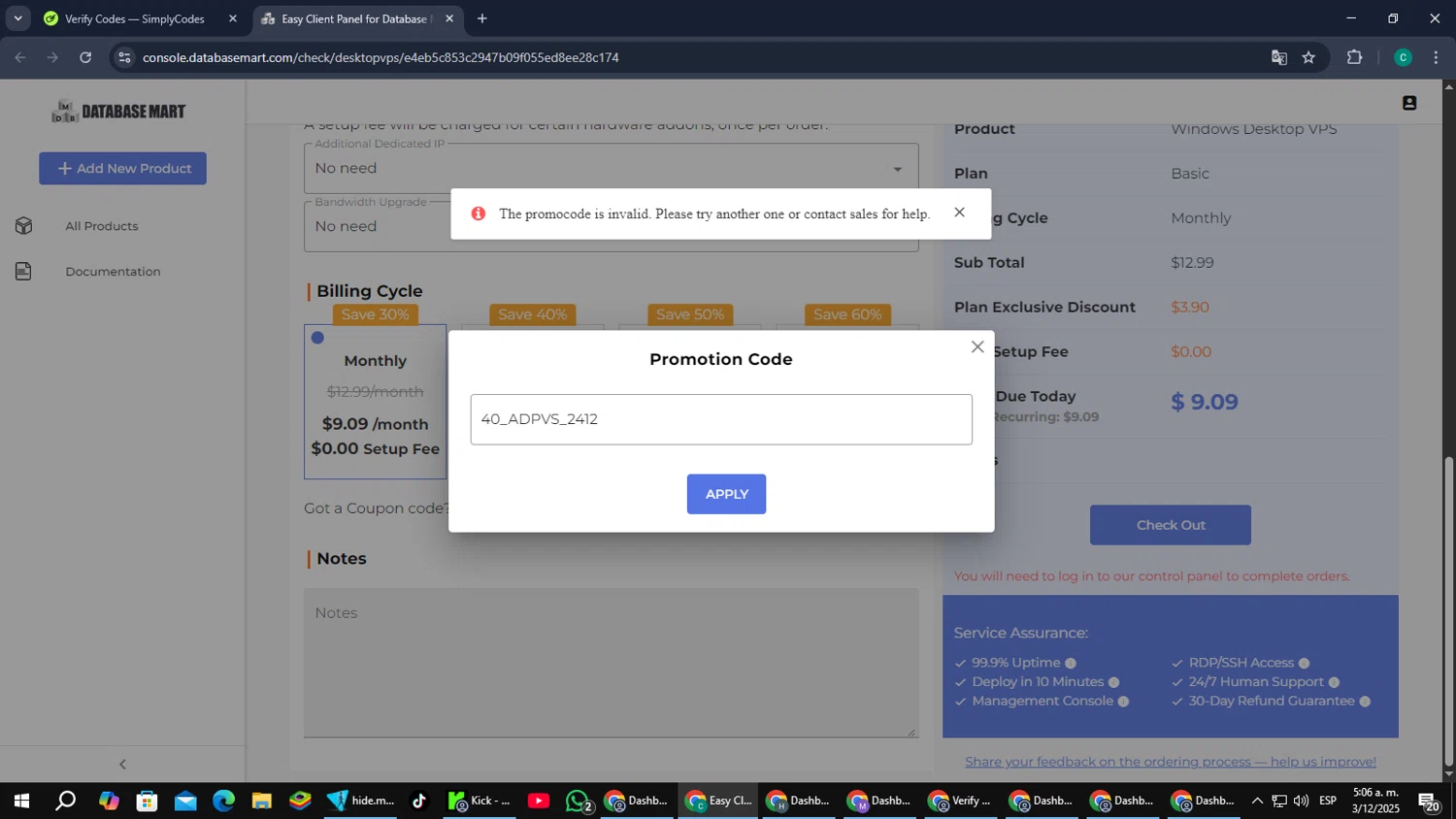Collapse the sidebar with the chevron
1456x819 pixels.
click(x=122, y=765)
